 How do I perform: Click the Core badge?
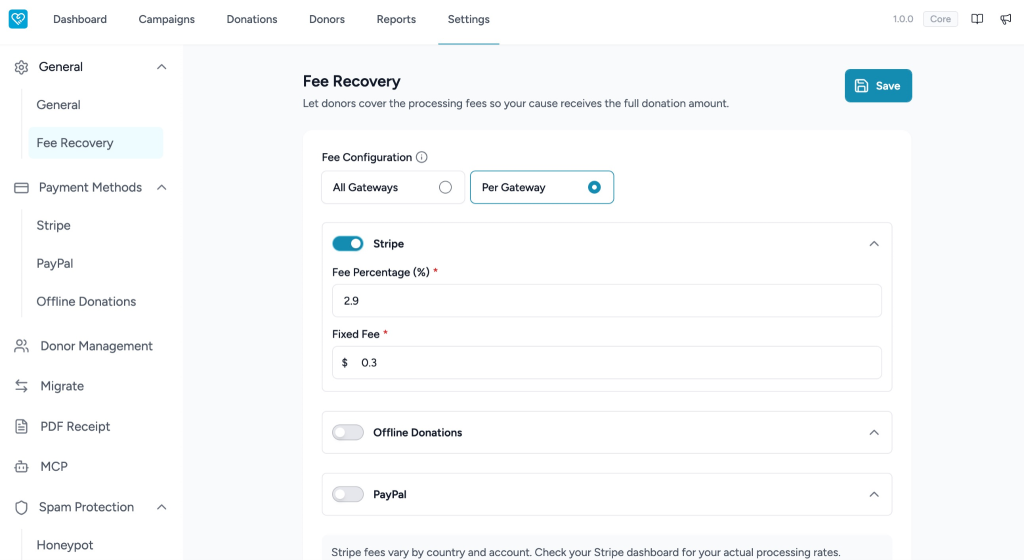[940, 19]
